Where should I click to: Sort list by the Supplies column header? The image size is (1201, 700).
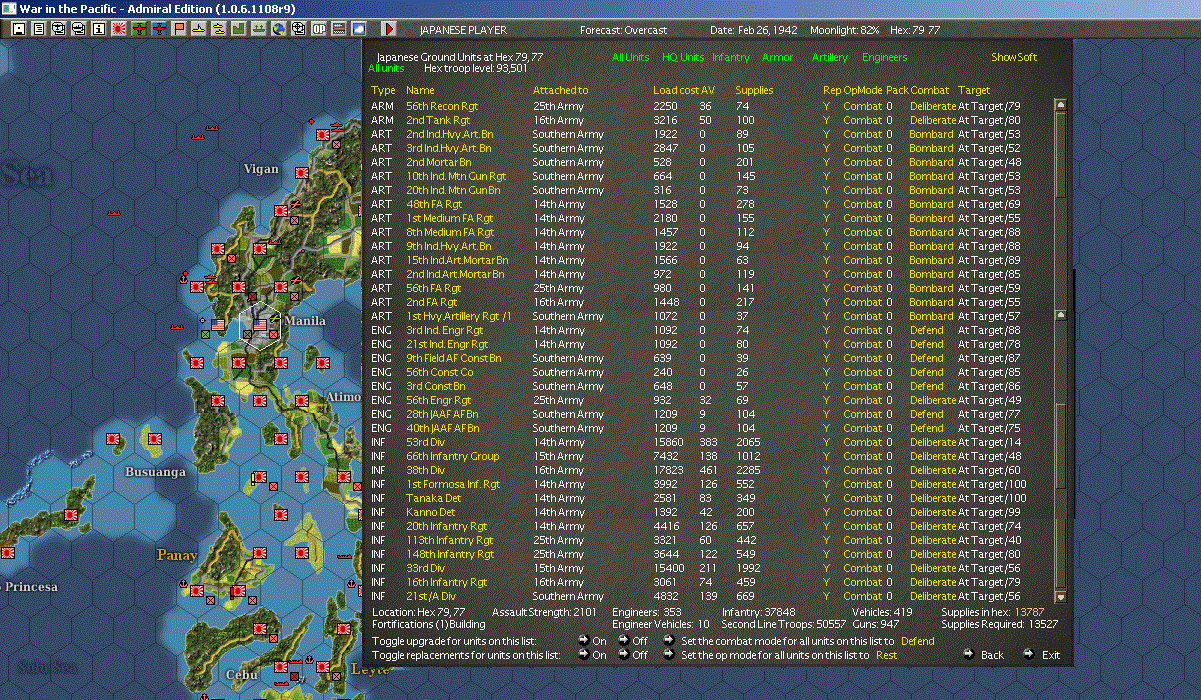(755, 90)
